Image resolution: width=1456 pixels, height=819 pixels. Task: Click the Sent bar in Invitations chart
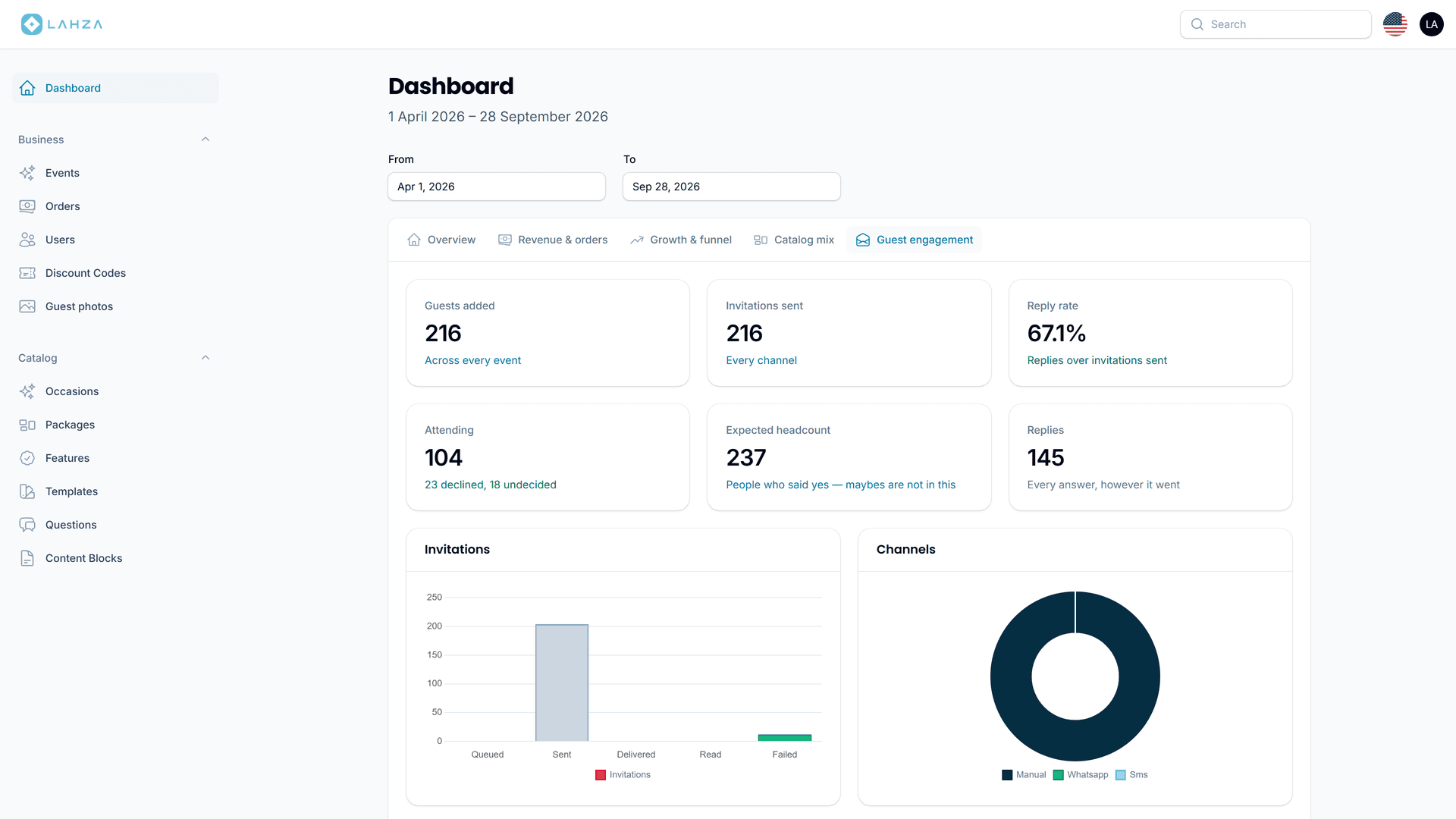pyautogui.click(x=562, y=682)
